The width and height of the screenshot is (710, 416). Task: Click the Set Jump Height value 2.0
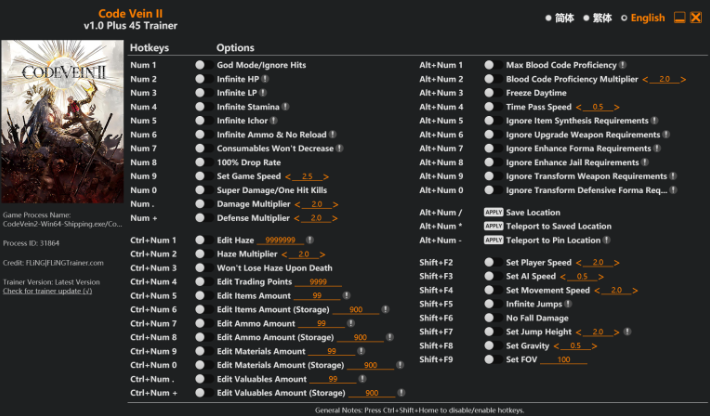[598, 332]
